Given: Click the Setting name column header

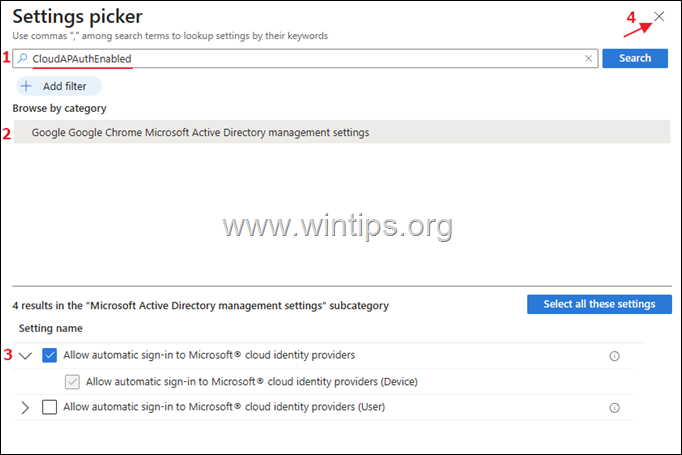Looking at the screenshot, I should pos(50,328).
